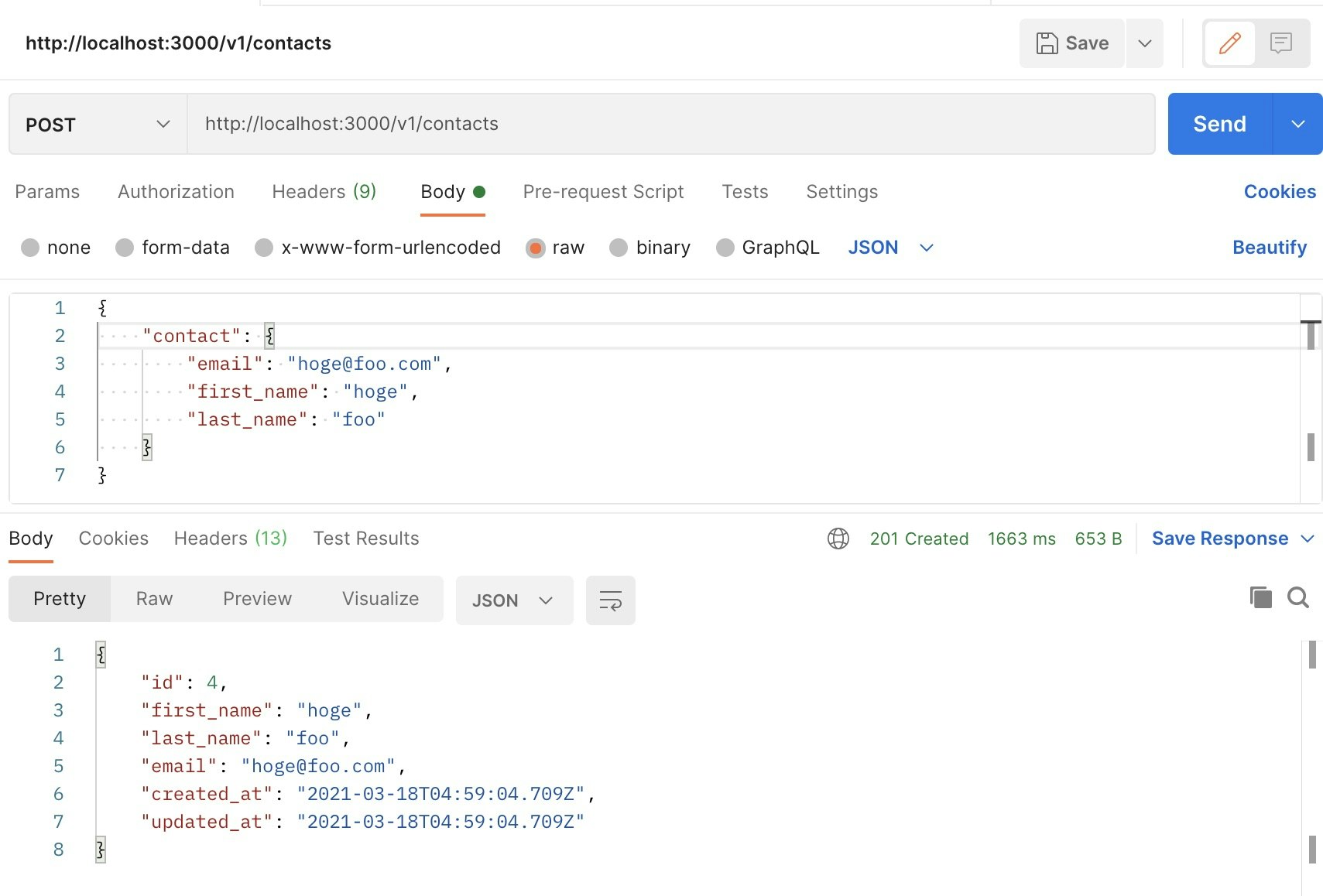
Task: Search the response with magnifier icon
Action: [1298, 597]
